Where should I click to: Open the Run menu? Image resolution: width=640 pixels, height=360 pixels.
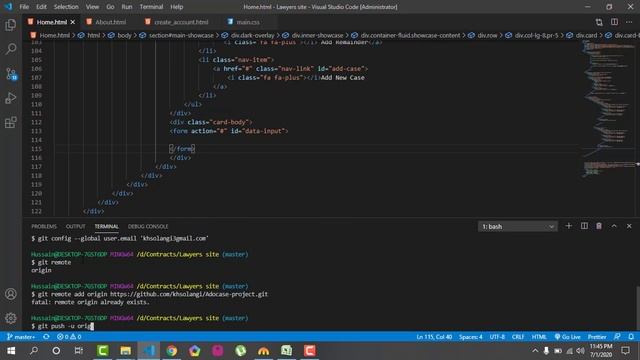pyautogui.click(x=127, y=7)
